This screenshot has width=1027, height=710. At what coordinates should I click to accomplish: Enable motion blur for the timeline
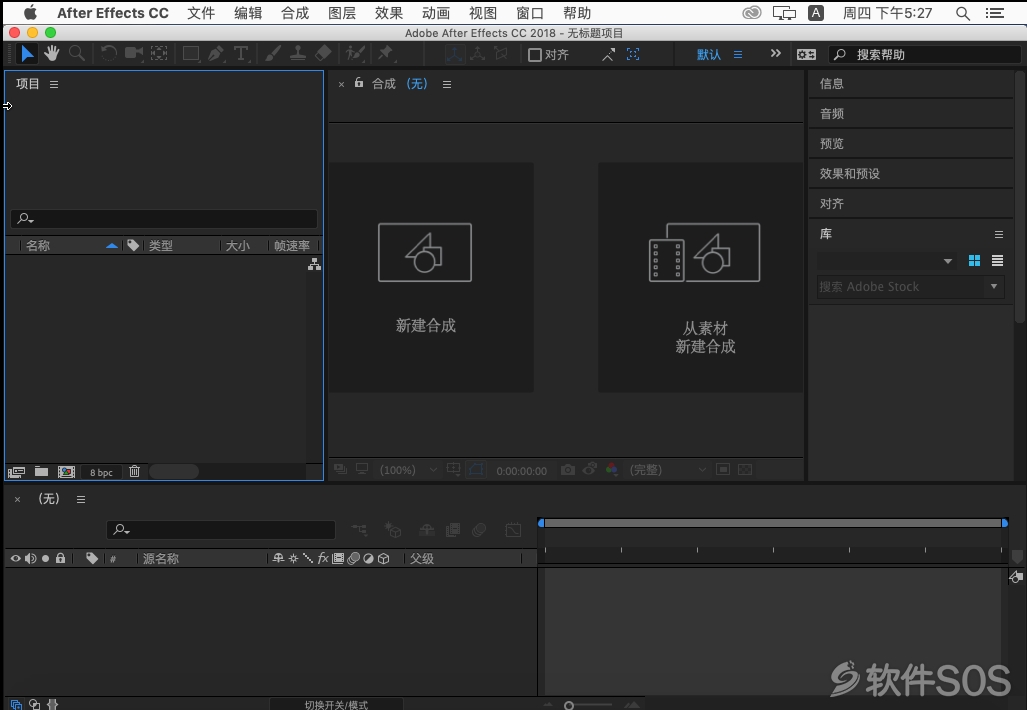pyautogui.click(x=479, y=529)
